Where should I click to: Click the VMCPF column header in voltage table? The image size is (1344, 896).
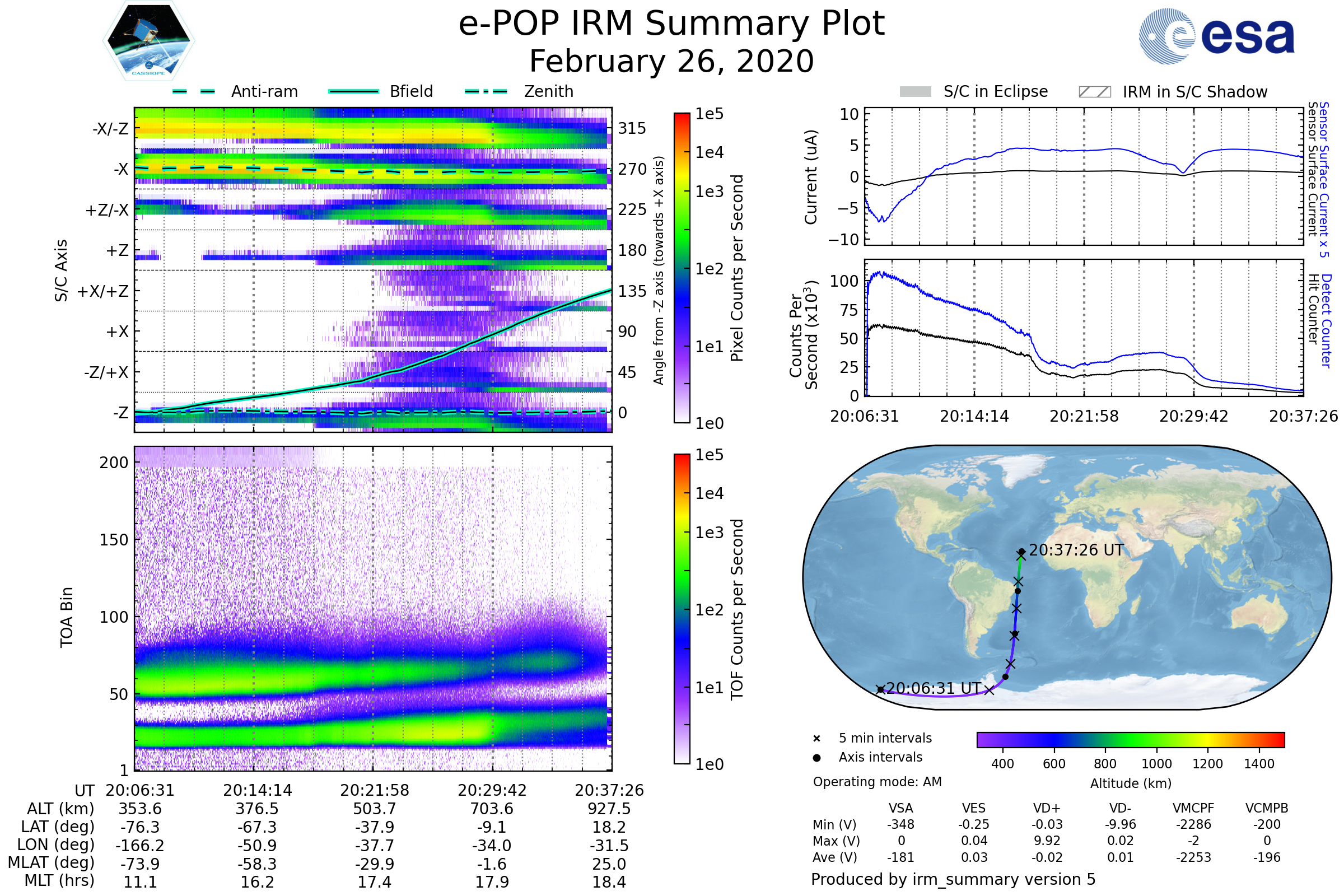tap(1193, 809)
